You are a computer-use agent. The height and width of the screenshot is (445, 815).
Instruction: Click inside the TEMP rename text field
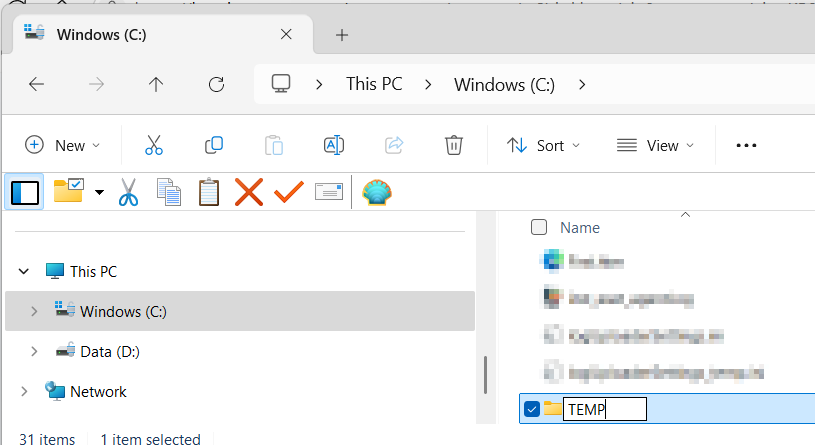[x=605, y=409]
